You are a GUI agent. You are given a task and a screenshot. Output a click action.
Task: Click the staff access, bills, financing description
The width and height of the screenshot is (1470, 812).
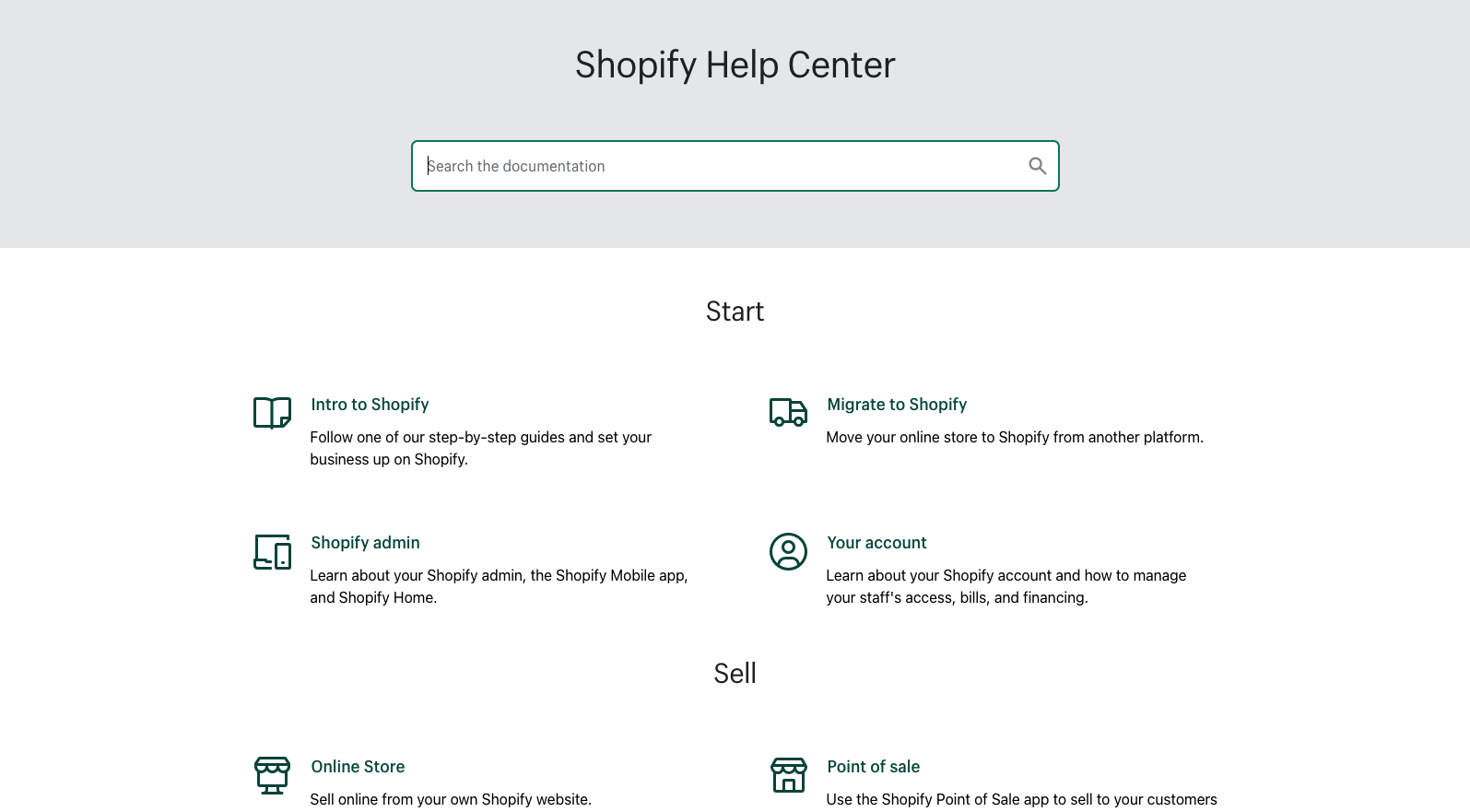tap(1005, 586)
